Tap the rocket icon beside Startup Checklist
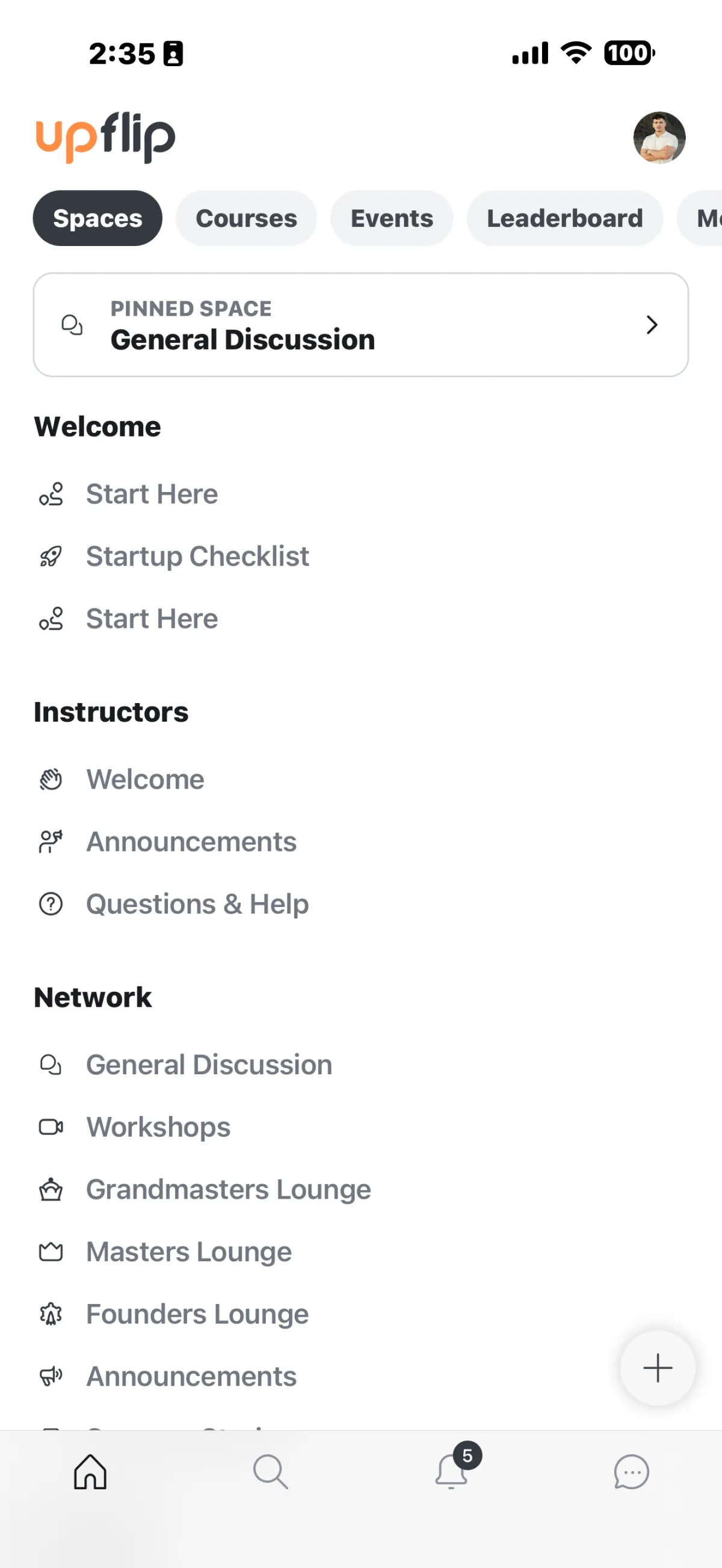 (x=51, y=556)
